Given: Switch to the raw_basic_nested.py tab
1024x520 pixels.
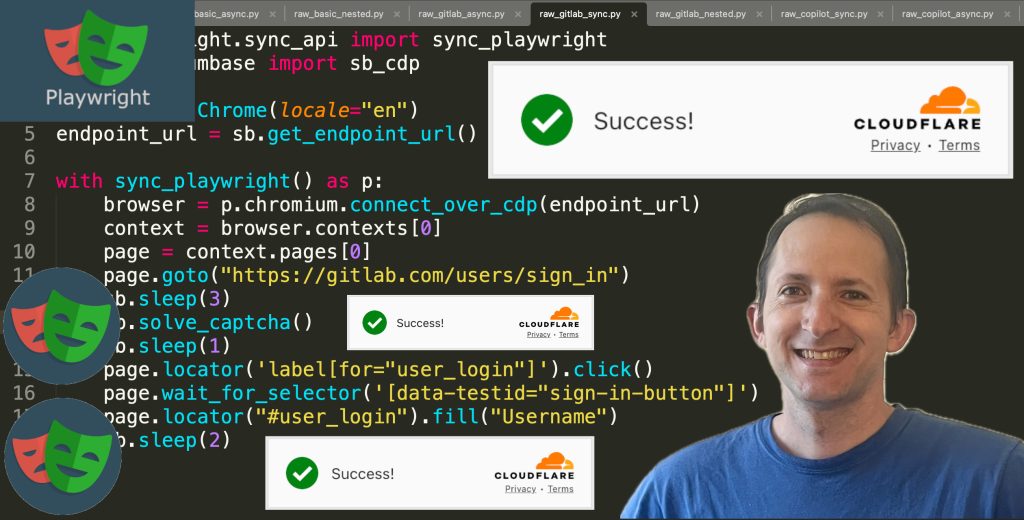Looking at the screenshot, I should (339, 14).
